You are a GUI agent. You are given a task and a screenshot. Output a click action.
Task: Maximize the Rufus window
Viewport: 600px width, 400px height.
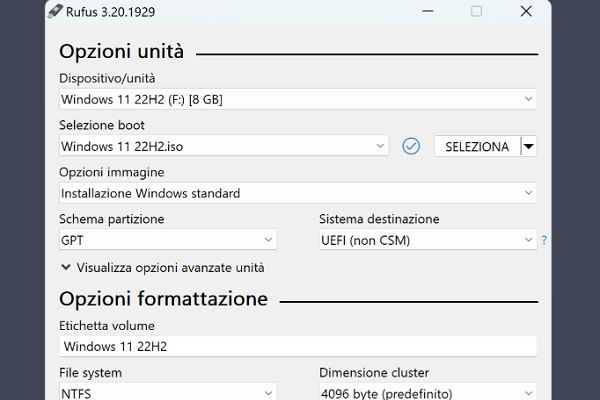pos(476,12)
